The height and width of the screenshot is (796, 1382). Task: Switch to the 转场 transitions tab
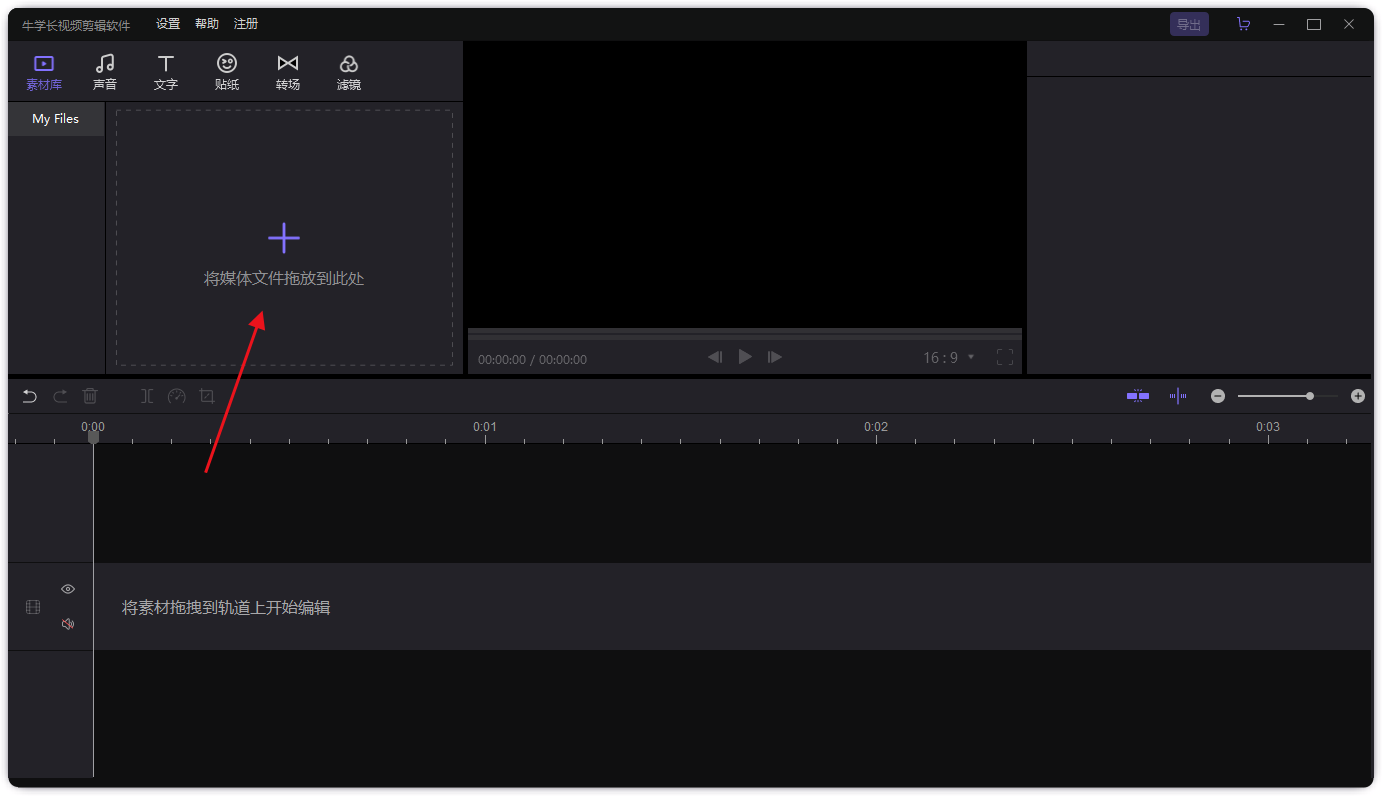click(288, 73)
